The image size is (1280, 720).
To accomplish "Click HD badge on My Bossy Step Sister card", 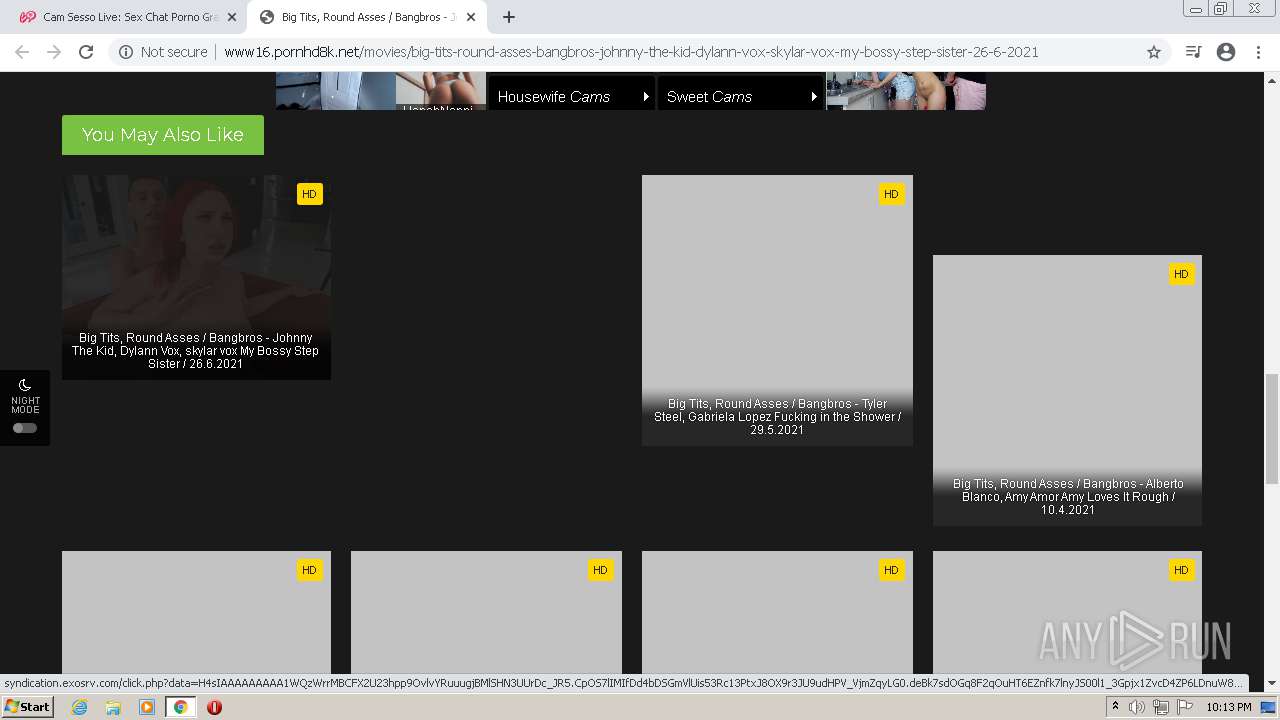I will pyautogui.click(x=309, y=194).
